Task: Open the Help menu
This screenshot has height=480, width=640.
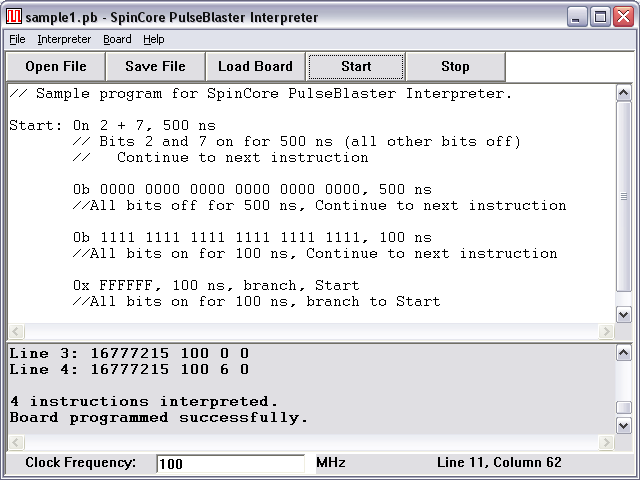Action: [153, 39]
